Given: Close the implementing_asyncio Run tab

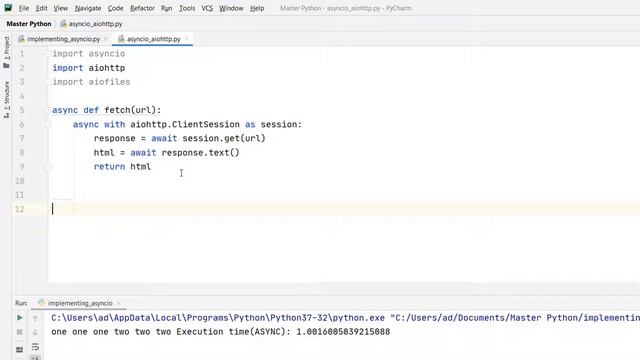Looking at the screenshot, I should click(118, 303).
